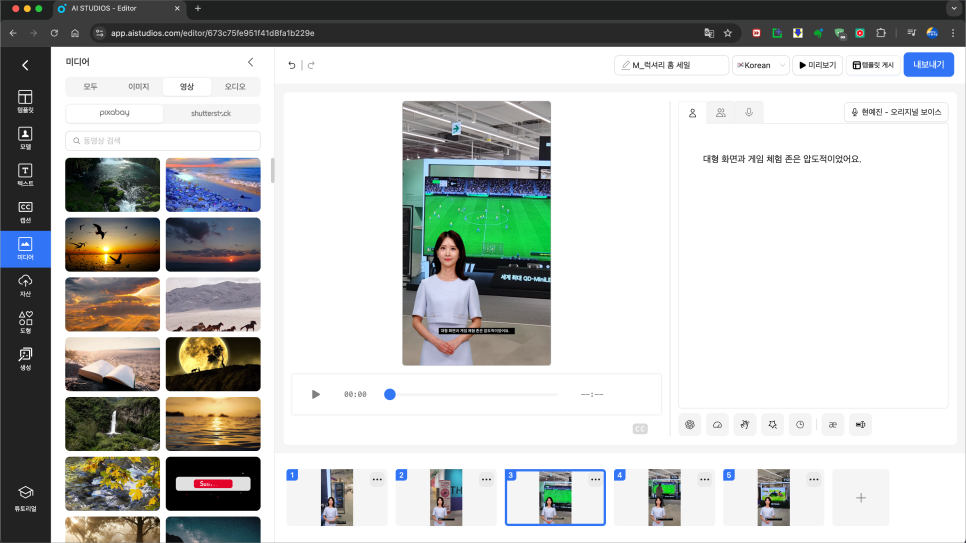Select the two-person conversation tab
966x543 pixels.
(x=721, y=113)
